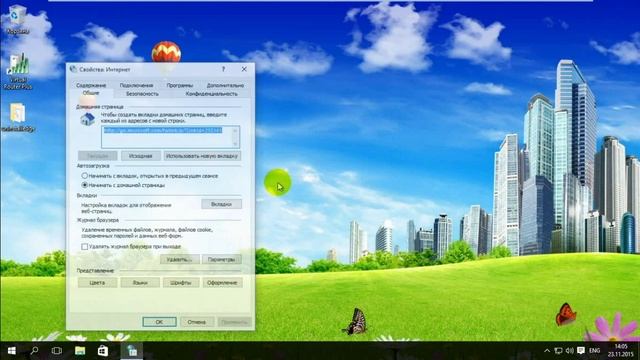
Task: Click the Исходная button
Action: (x=140, y=156)
